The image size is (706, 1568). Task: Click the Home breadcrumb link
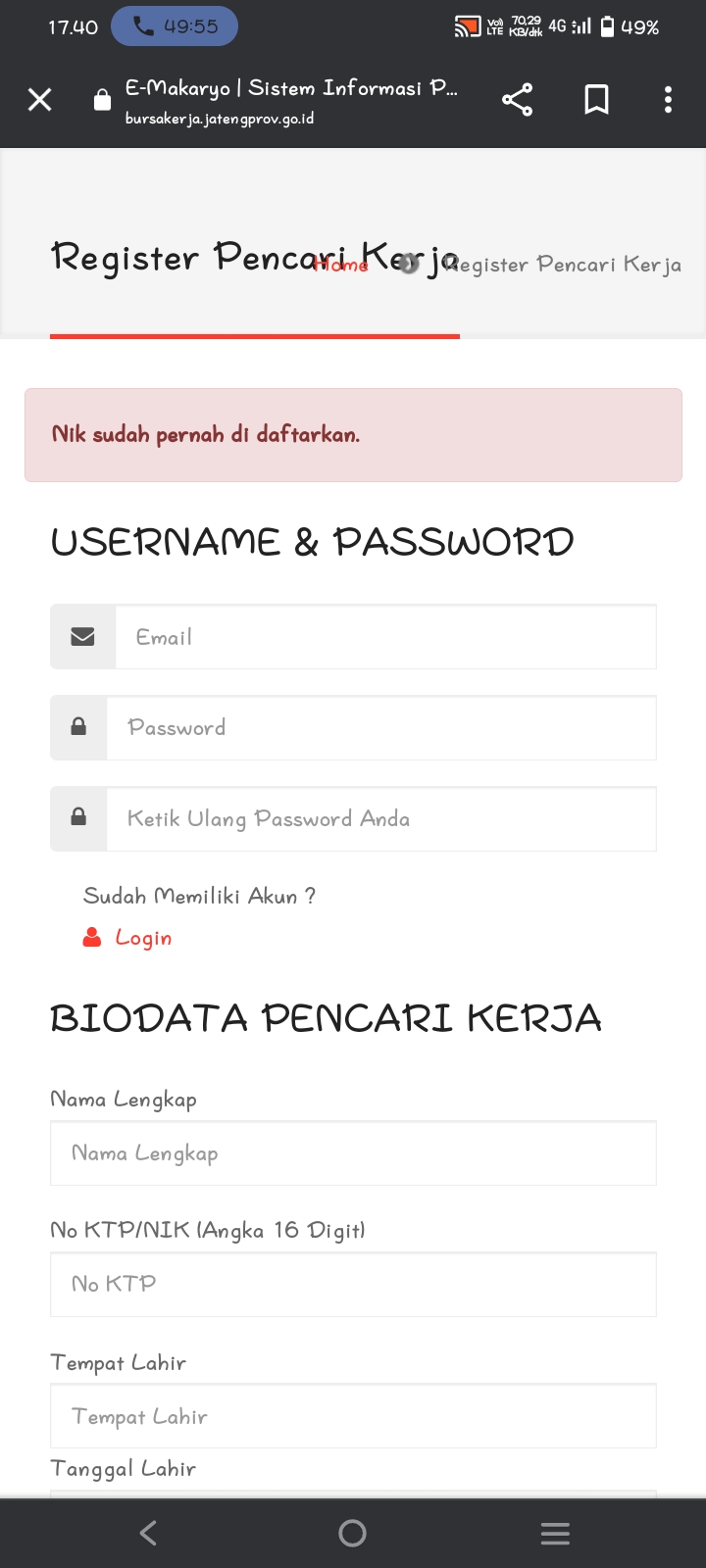click(340, 265)
